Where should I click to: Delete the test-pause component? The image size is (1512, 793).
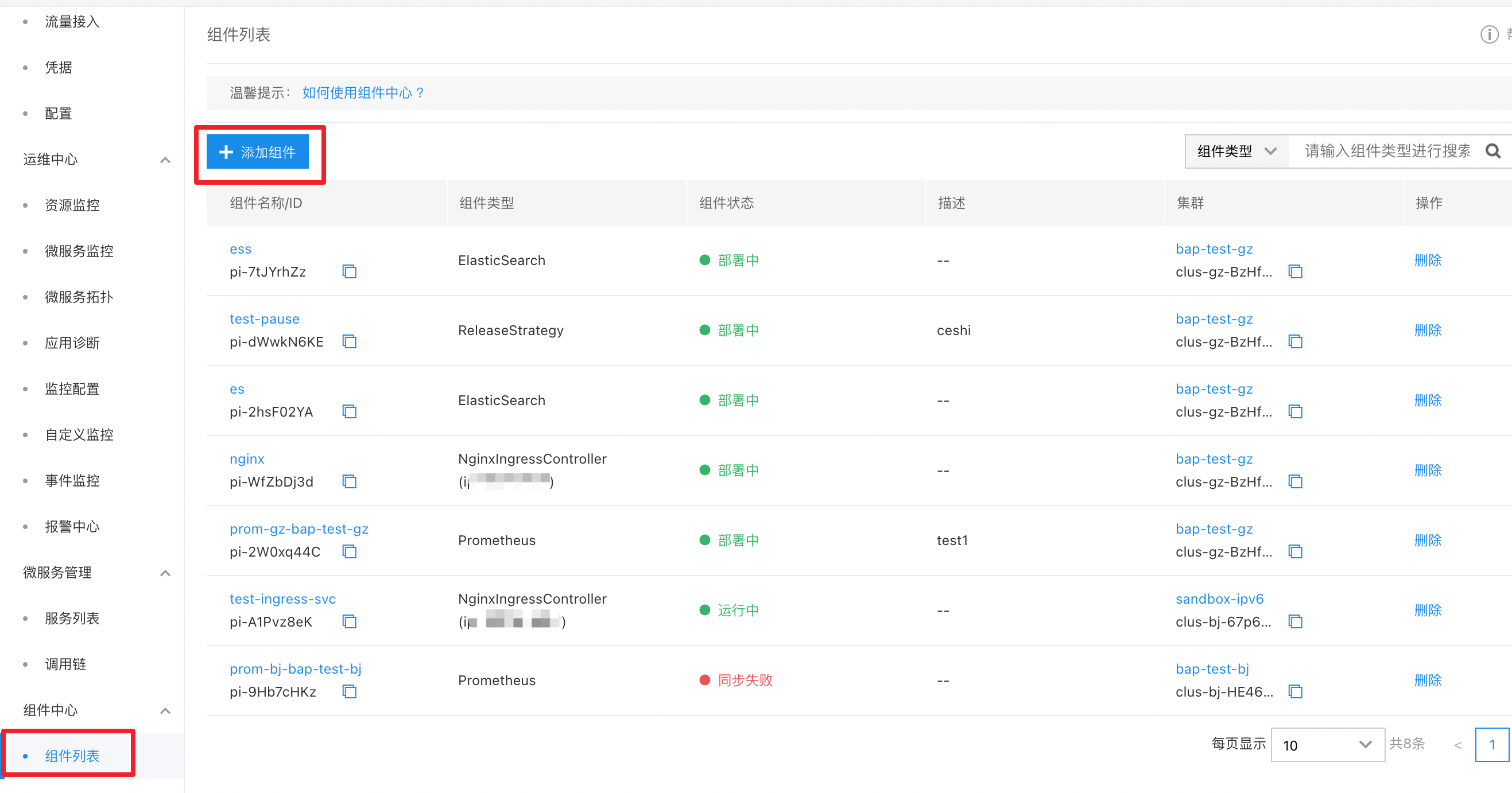point(1428,330)
